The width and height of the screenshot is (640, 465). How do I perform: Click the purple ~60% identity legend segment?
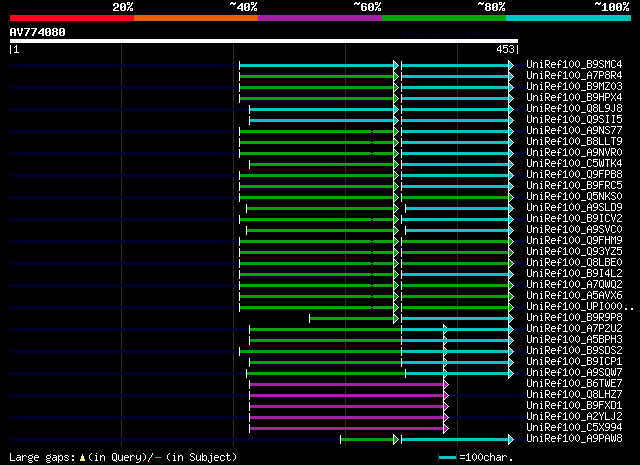[320, 18]
